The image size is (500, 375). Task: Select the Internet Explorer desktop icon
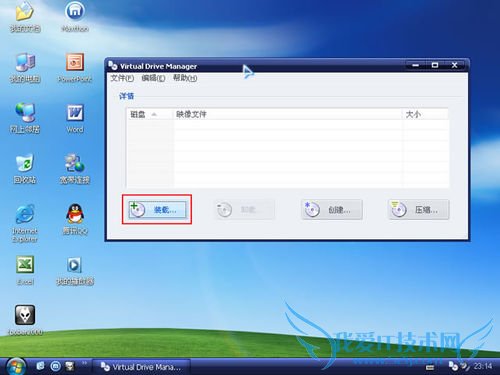point(25,223)
